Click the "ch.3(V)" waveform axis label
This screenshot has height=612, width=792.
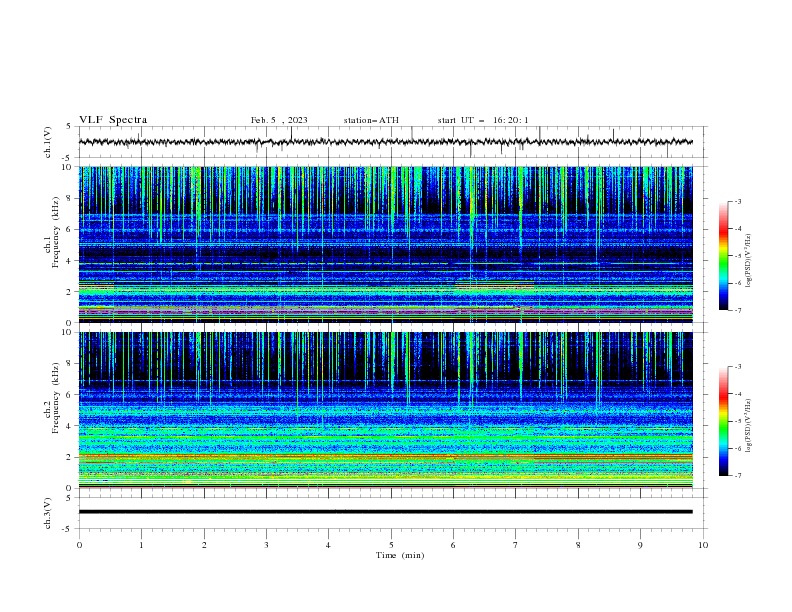click(x=48, y=513)
